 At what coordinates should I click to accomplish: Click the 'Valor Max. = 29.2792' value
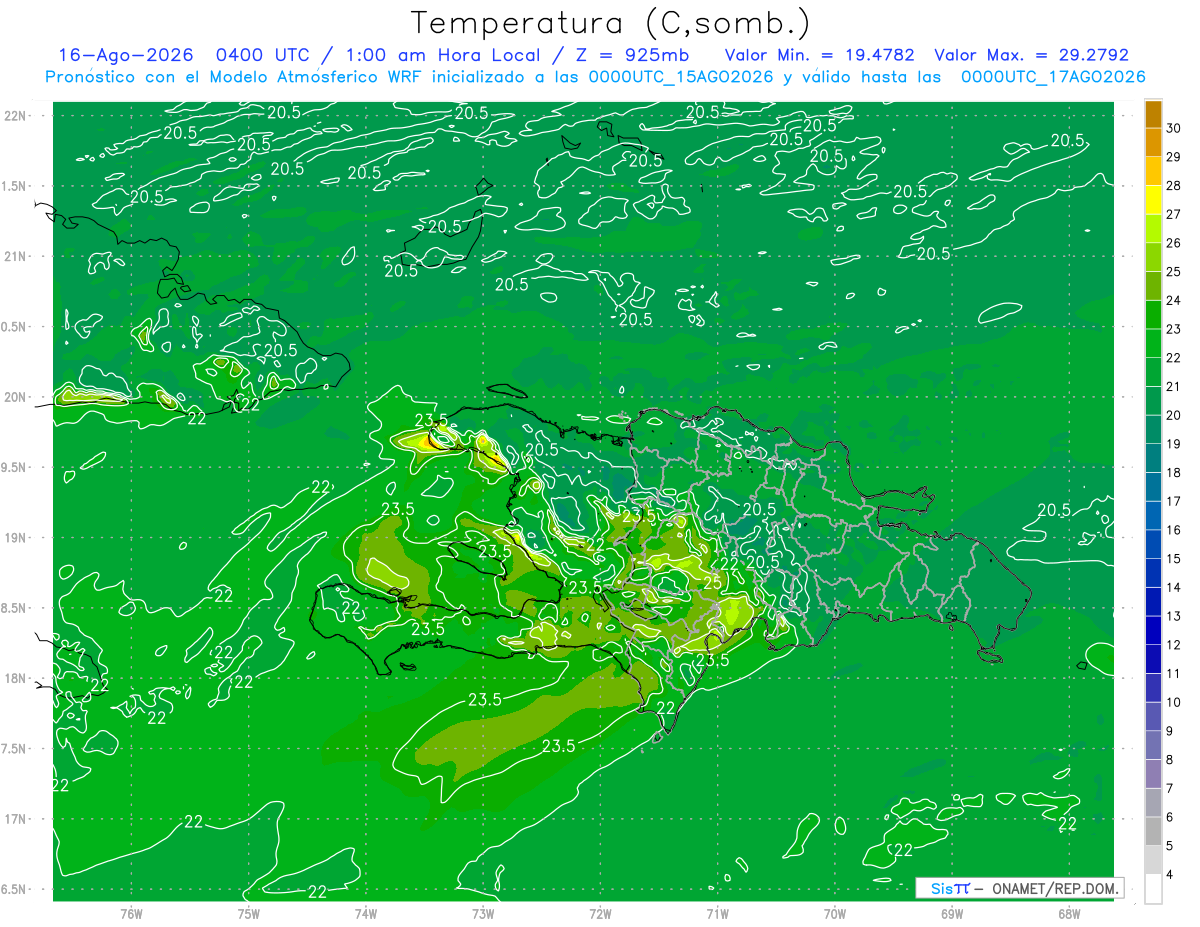pos(1031,55)
